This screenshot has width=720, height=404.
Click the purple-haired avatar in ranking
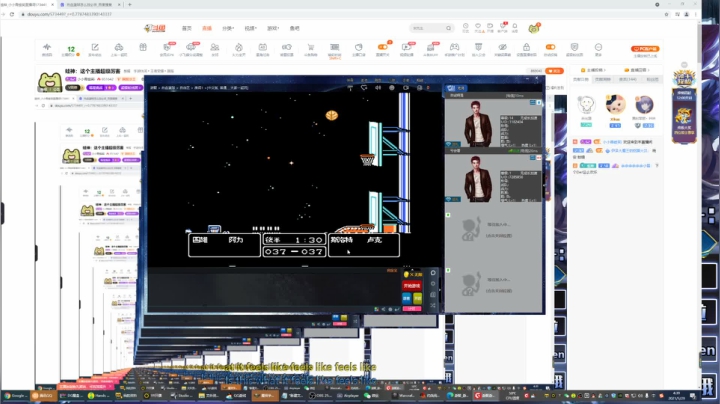(644, 105)
